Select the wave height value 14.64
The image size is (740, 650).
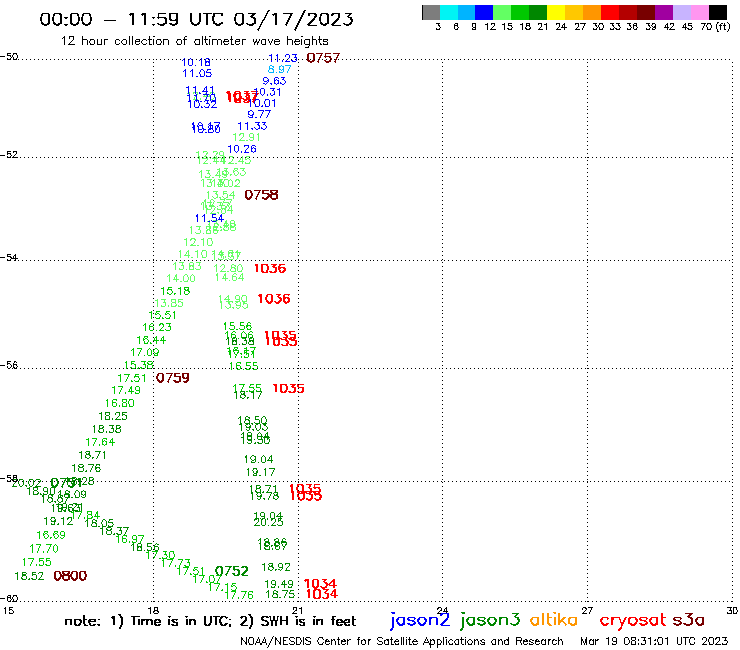point(229,278)
